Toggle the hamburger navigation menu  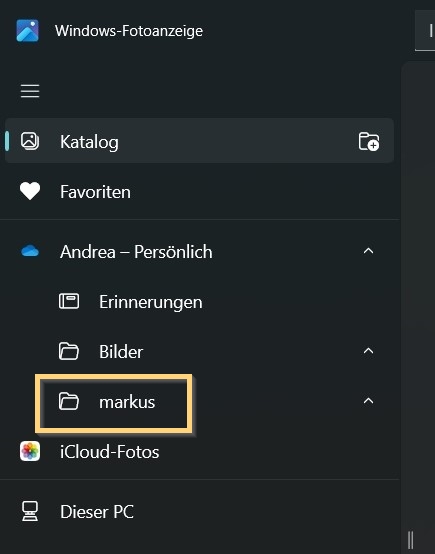(x=30, y=91)
